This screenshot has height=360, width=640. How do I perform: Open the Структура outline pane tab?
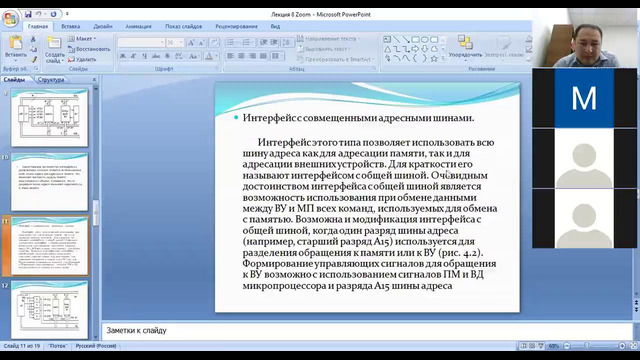click(51, 80)
